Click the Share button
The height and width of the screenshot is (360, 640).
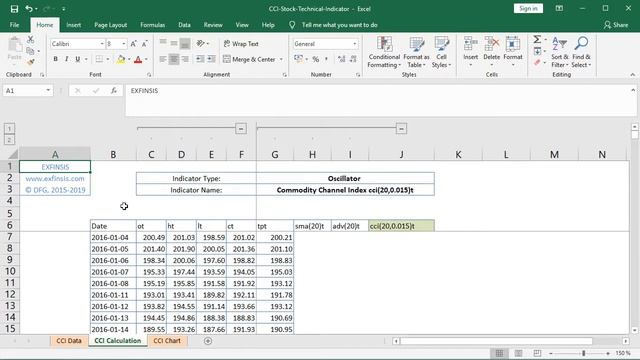click(616, 25)
